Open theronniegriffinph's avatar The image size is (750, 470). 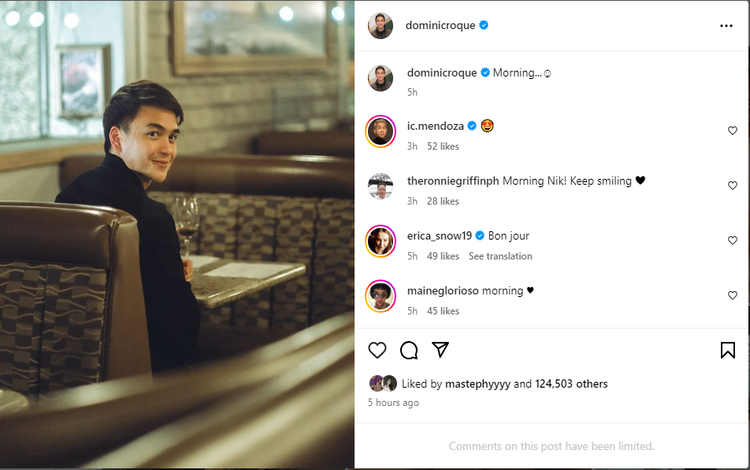tap(380, 187)
